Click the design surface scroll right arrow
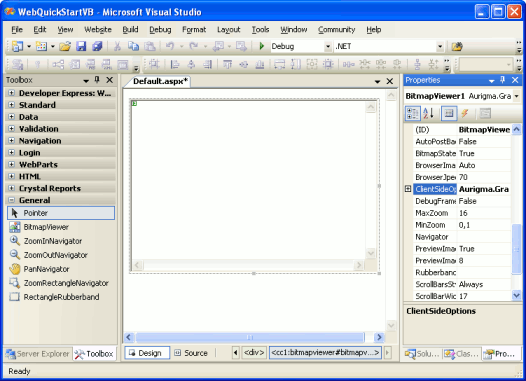The image size is (526, 381). click(x=379, y=337)
